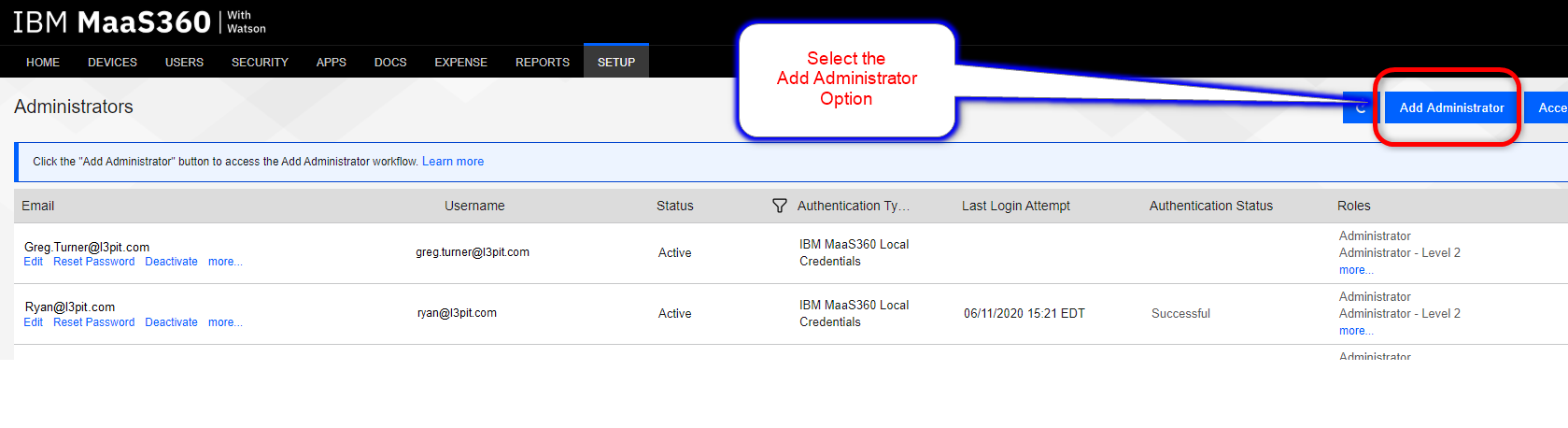Click the refresh icon button beside Add Administrator
Screen dimensions: 1568x428
tap(1361, 107)
